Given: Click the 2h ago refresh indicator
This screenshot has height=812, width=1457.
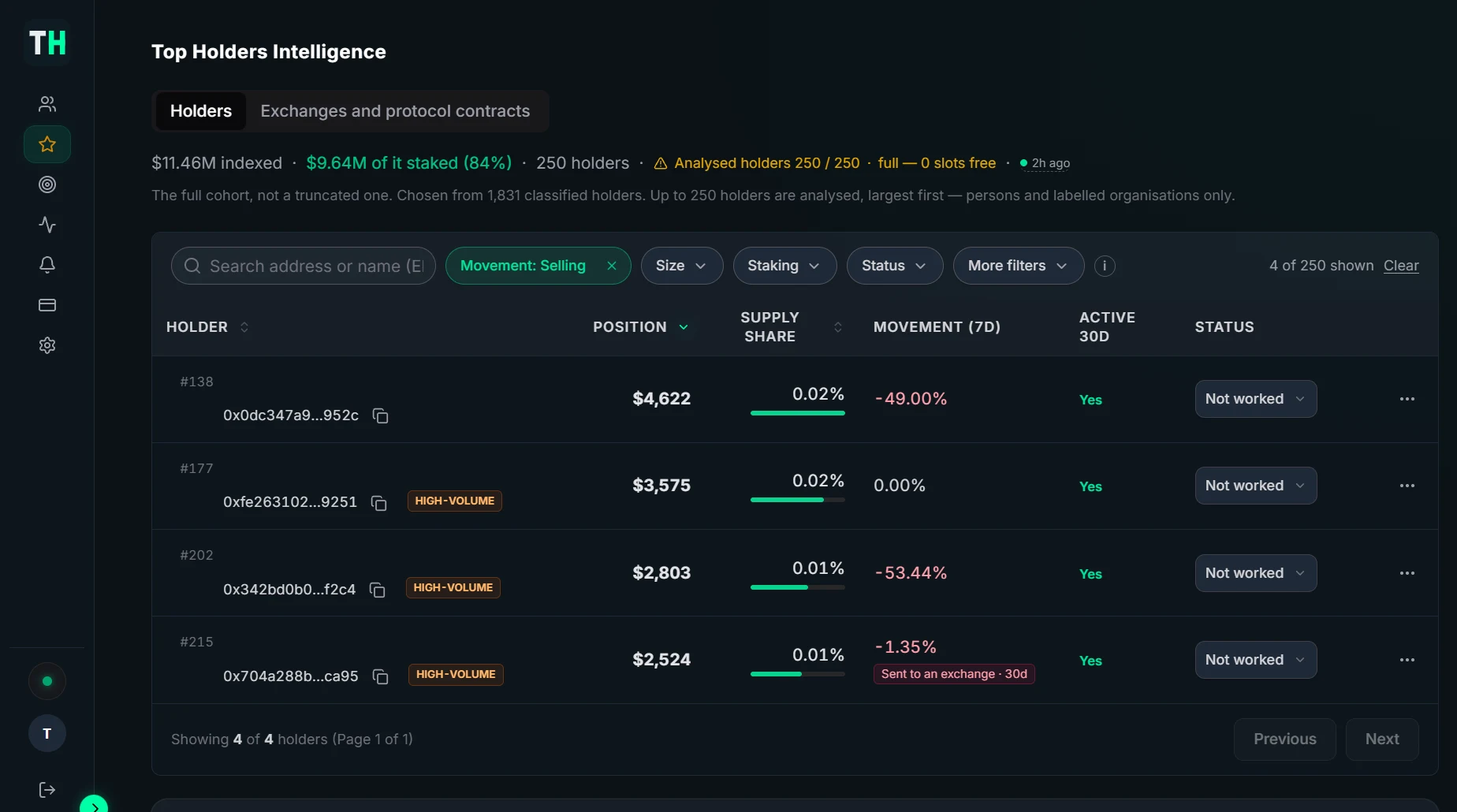Looking at the screenshot, I should [1045, 163].
